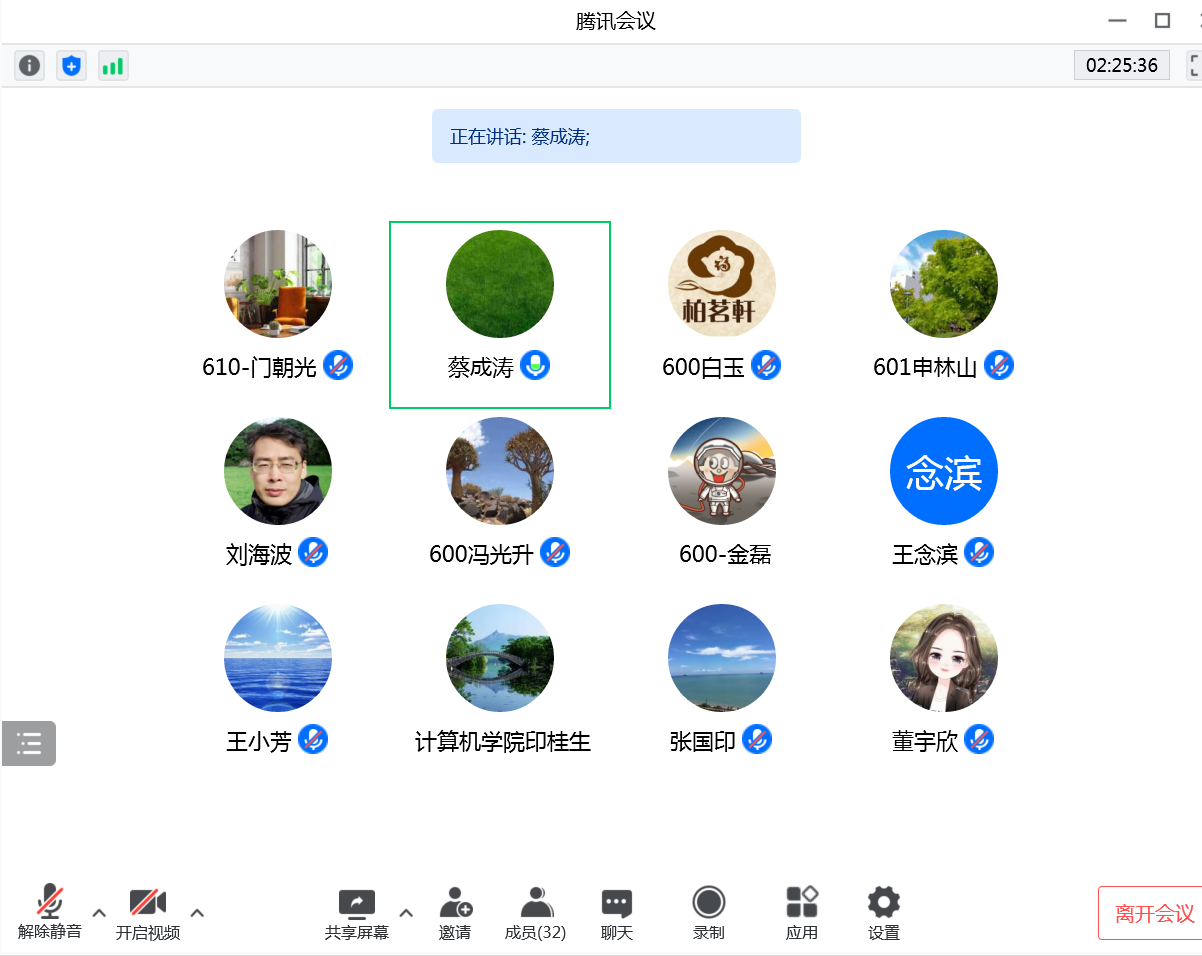Screen dimensions: 1202x956
Task: Click the meeting timer 02:25:36
Action: (x=1121, y=66)
